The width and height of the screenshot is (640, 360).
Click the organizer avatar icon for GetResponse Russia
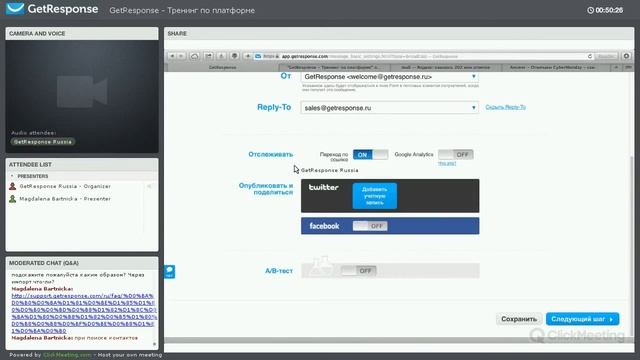click(x=13, y=186)
